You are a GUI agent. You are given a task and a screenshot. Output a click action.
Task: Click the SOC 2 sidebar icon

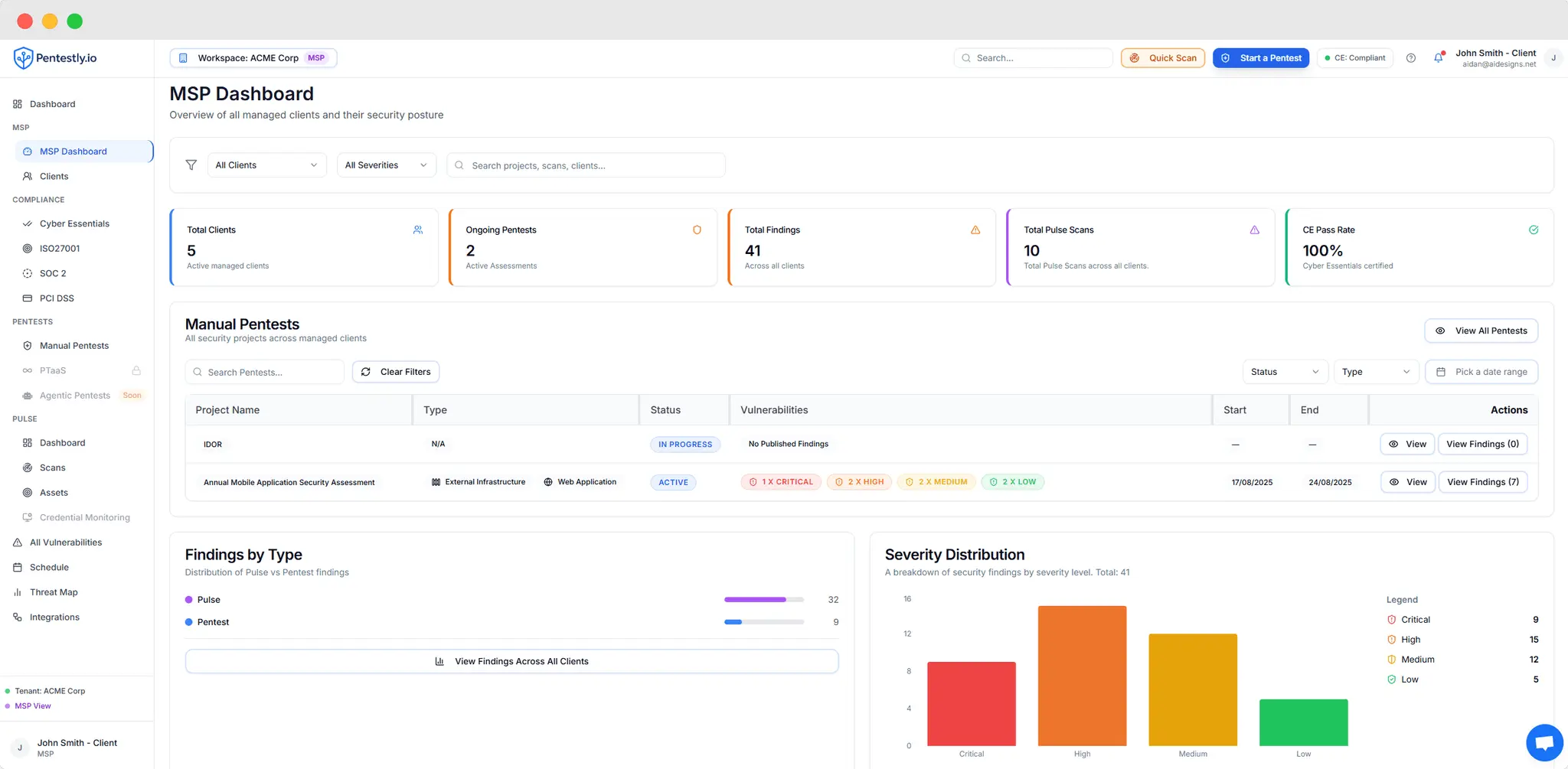tap(28, 273)
